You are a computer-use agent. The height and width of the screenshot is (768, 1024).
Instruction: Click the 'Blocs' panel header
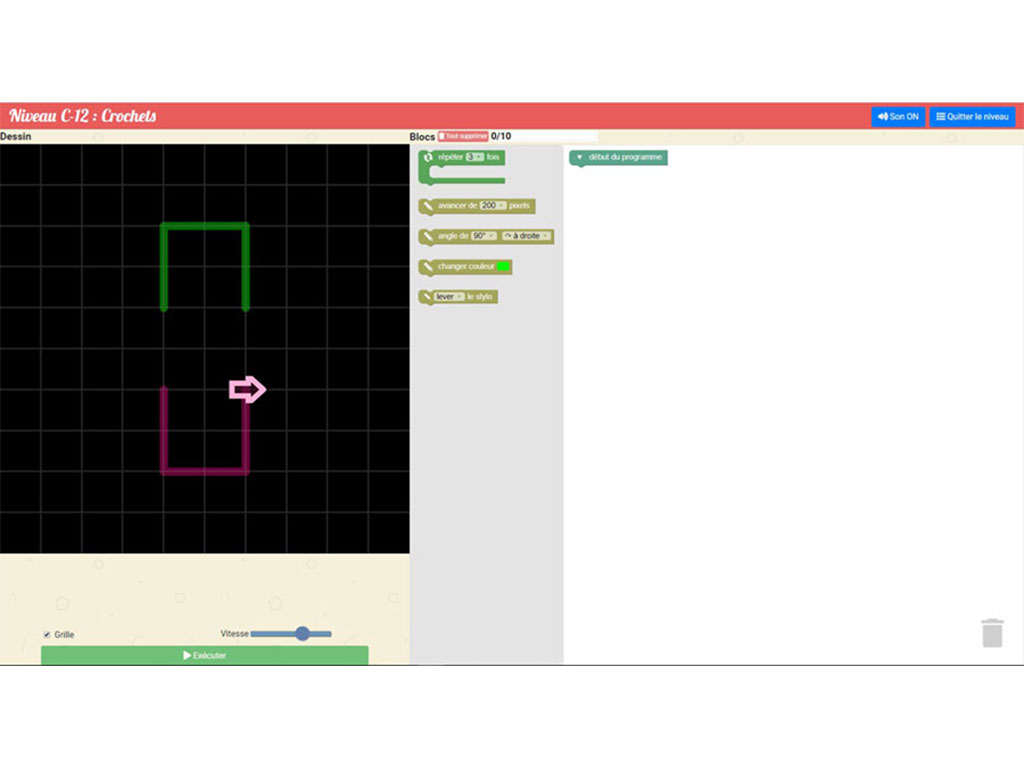[x=419, y=136]
